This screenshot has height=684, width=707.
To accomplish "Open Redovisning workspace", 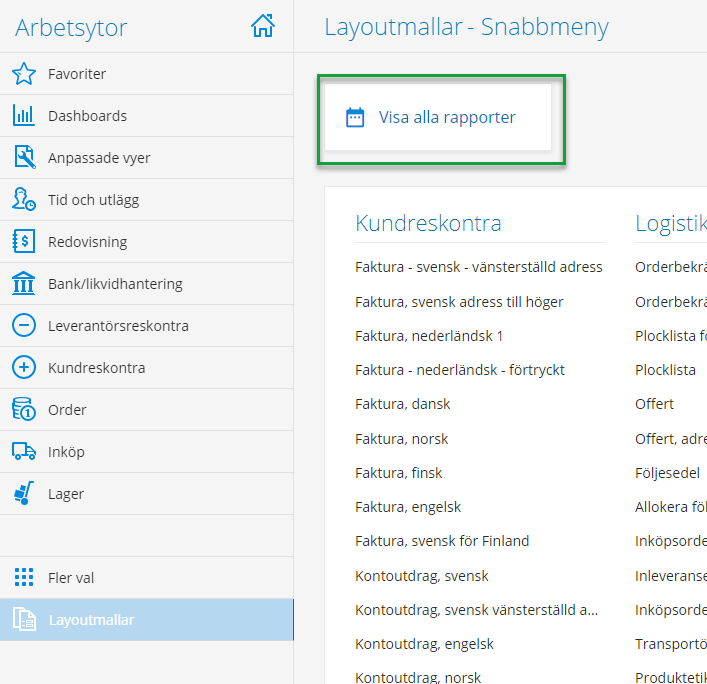I will coord(147,242).
